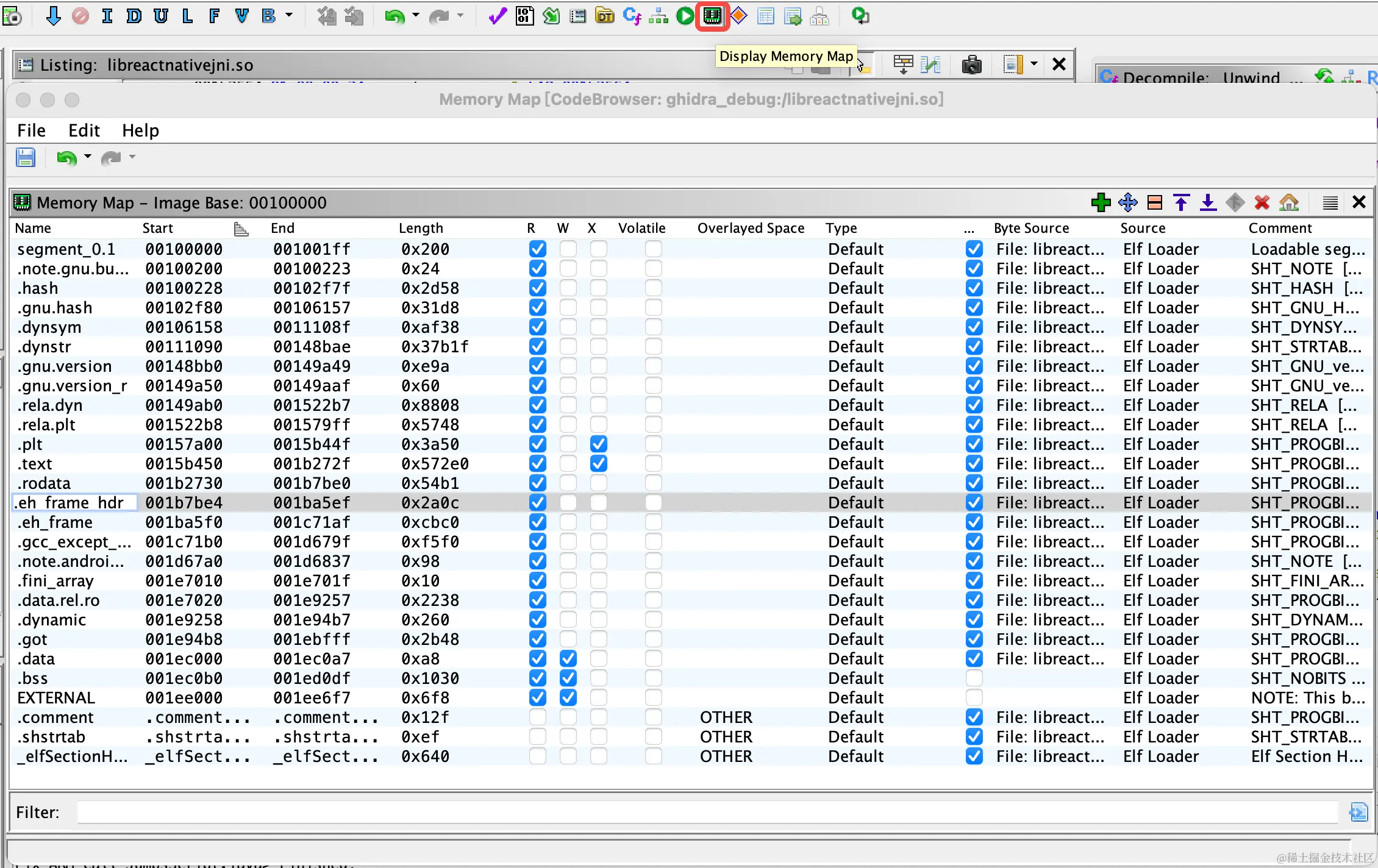Click the blue down-arrow navigation icon
Screen dimensions: 1378x868
coord(53,16)
